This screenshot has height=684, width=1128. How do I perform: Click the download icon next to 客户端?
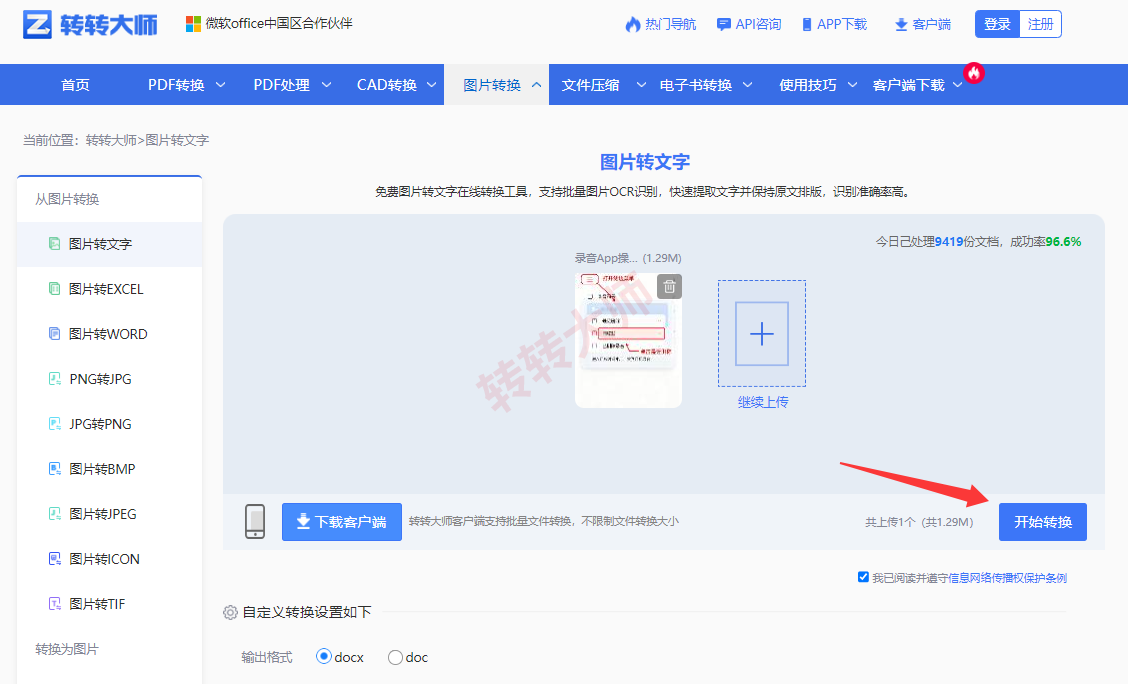[x=901, y=25]
